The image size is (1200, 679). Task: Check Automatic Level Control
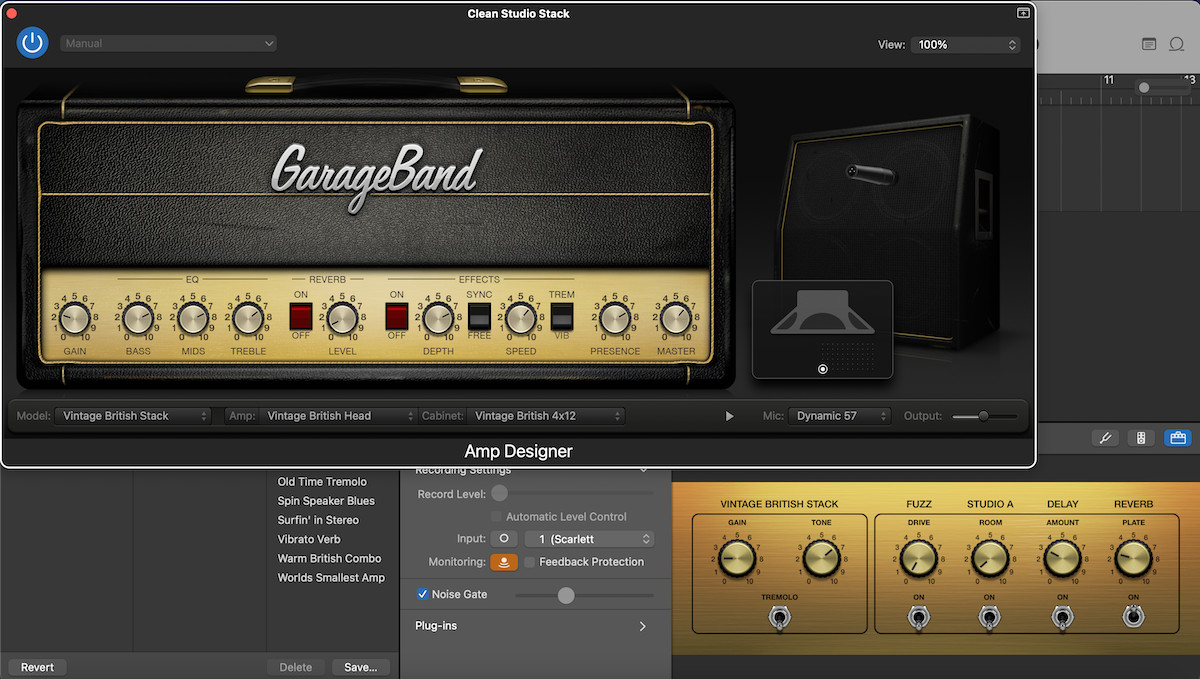click(496, 516)
